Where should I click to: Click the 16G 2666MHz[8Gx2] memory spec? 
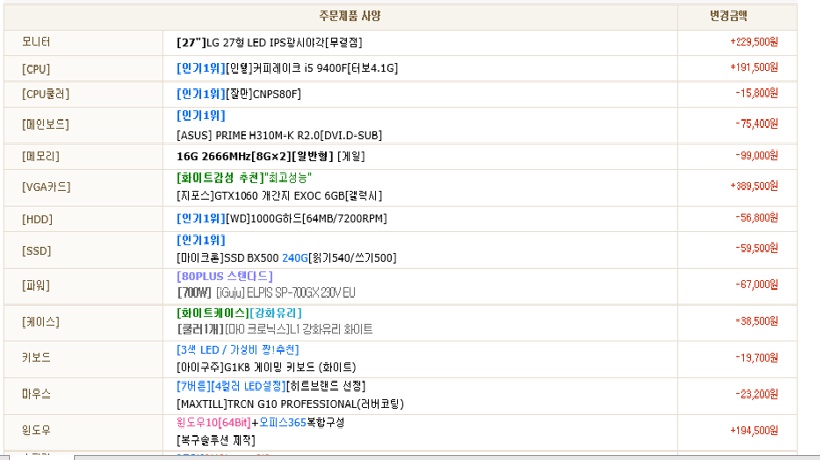270,156
